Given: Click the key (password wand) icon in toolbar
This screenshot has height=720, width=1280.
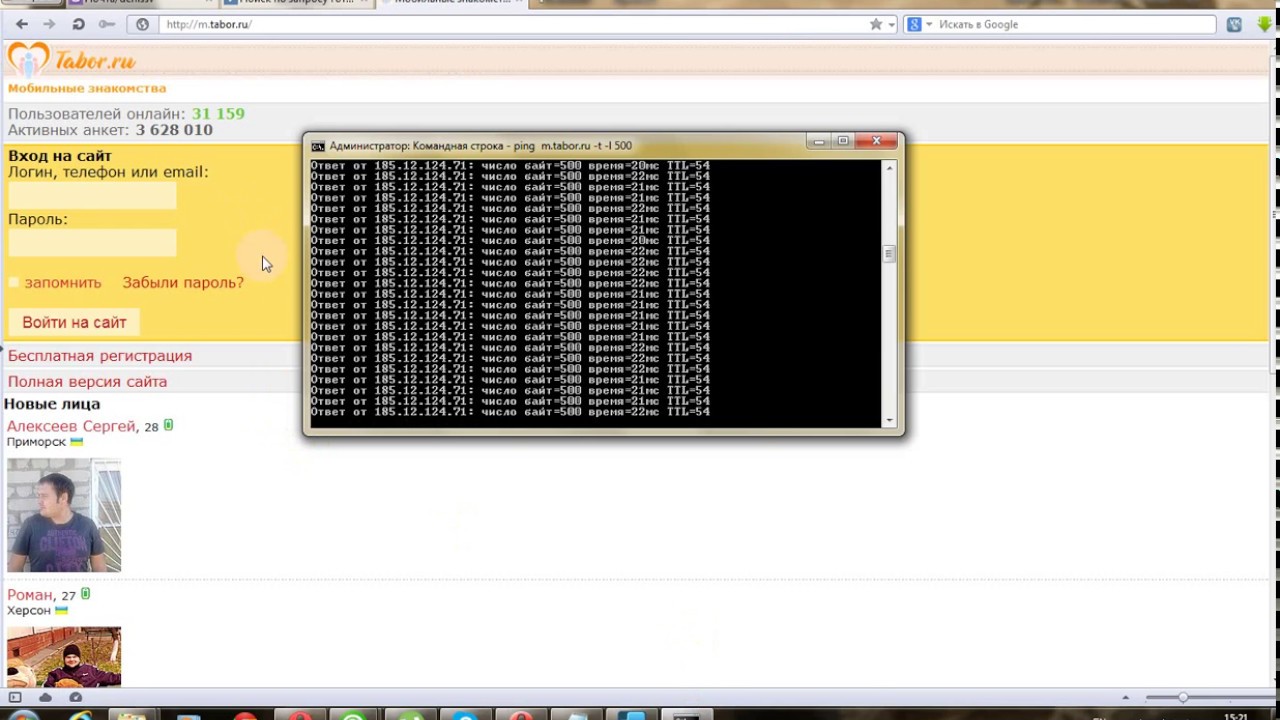Looking at the screenshot, I should click(107, 24).
